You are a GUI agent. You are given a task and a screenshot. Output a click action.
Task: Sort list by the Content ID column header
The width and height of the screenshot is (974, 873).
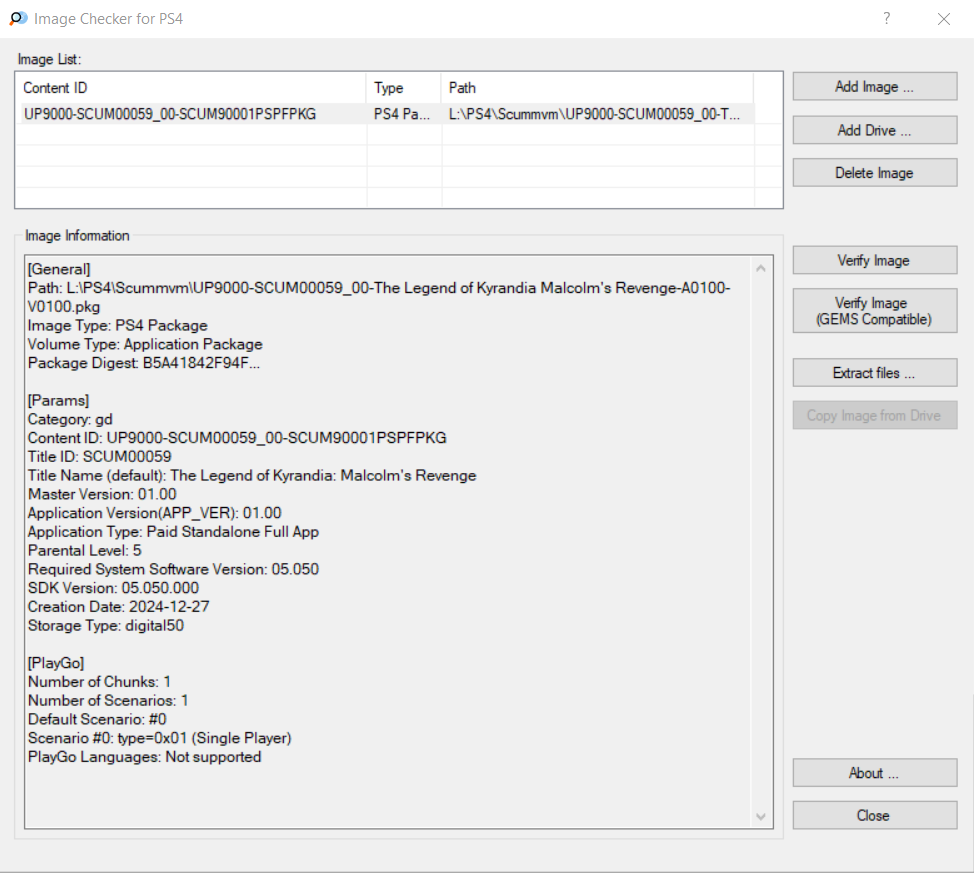pos(191,88)
